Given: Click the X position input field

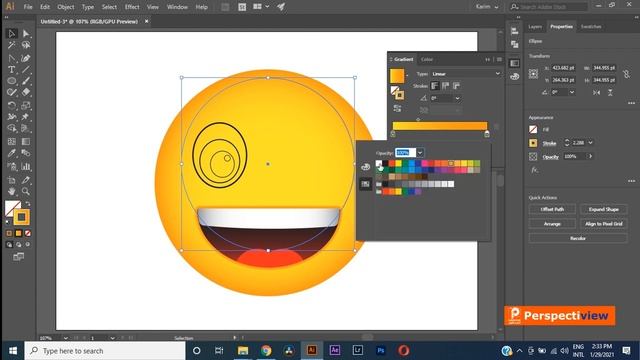Looking at the screenshot, I should (563, 68).
